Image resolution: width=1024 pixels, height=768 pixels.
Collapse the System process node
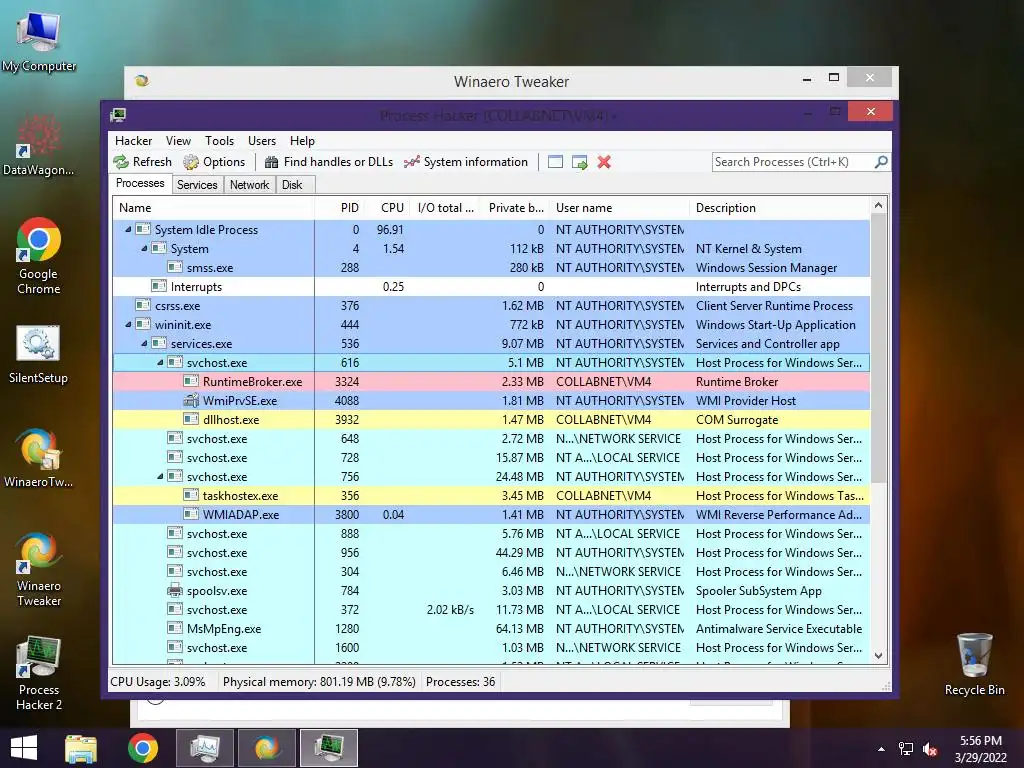(144, 248)
